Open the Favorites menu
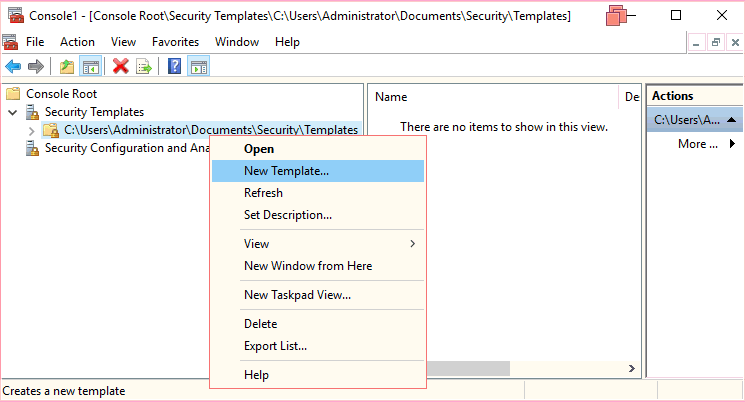This screenshot has height=402, width=745. tap(175, 42)
